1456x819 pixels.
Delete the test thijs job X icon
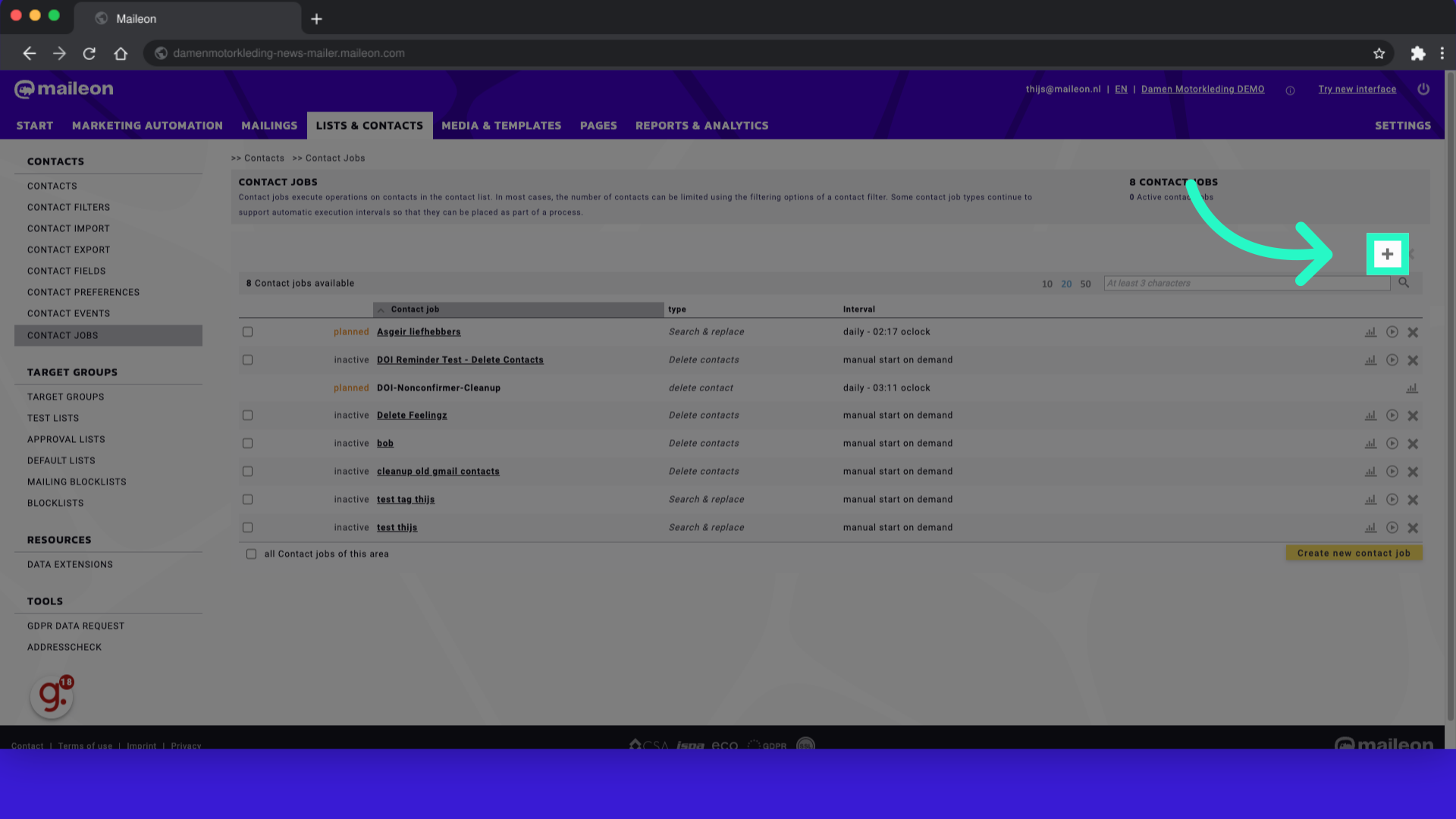pos(1413,528)
